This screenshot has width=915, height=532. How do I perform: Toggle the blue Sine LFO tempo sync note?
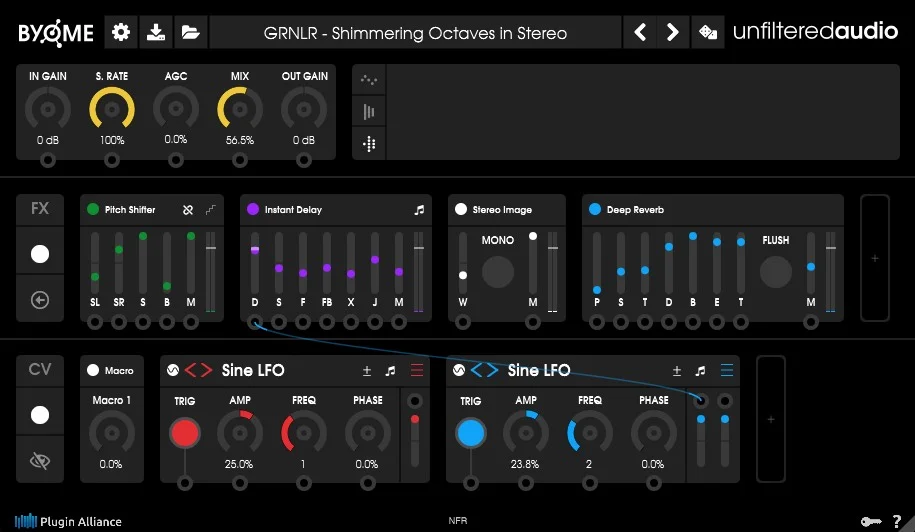coord(700,370)
